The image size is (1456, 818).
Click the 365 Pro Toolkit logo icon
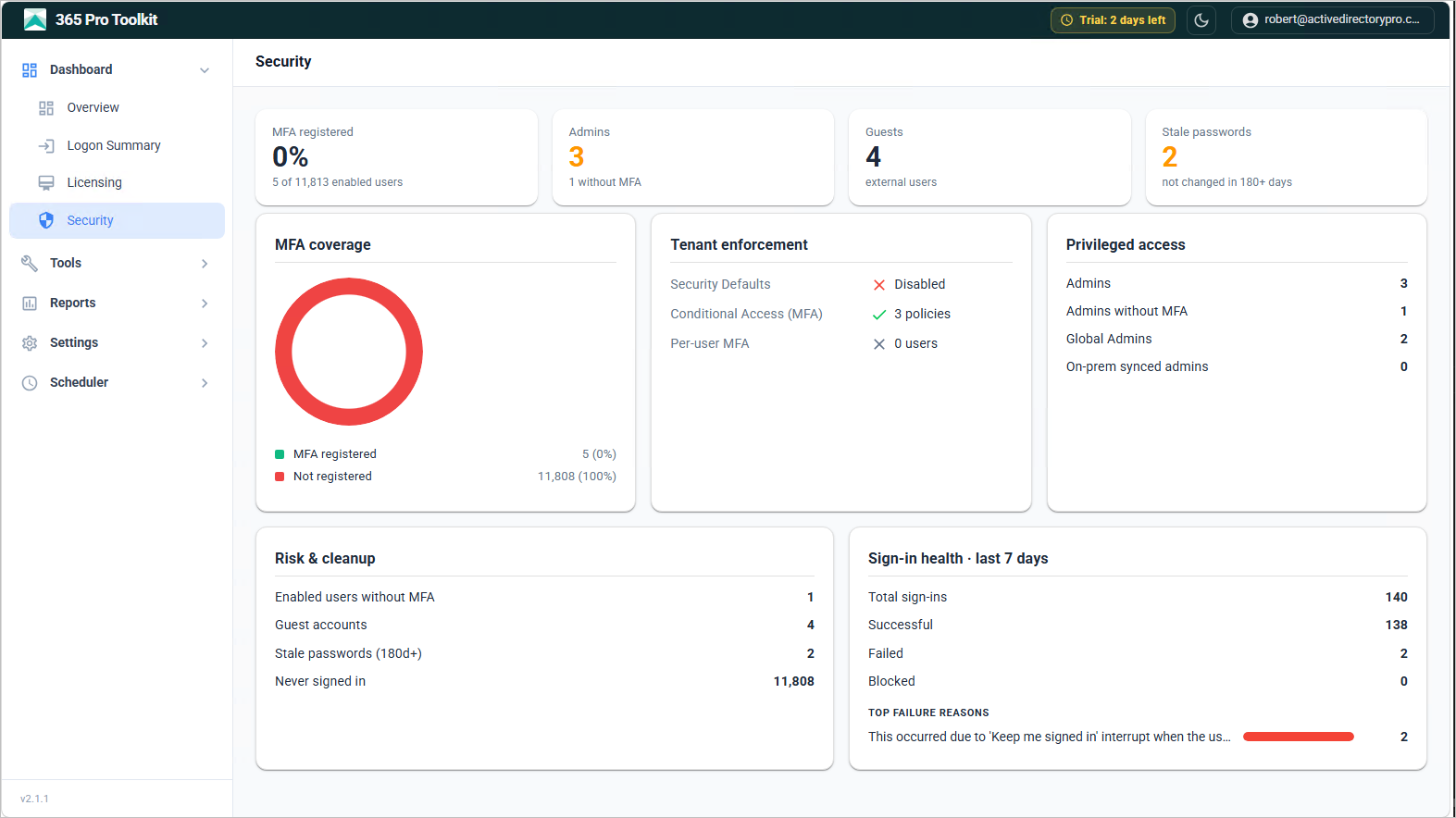(x=35, y=19)
